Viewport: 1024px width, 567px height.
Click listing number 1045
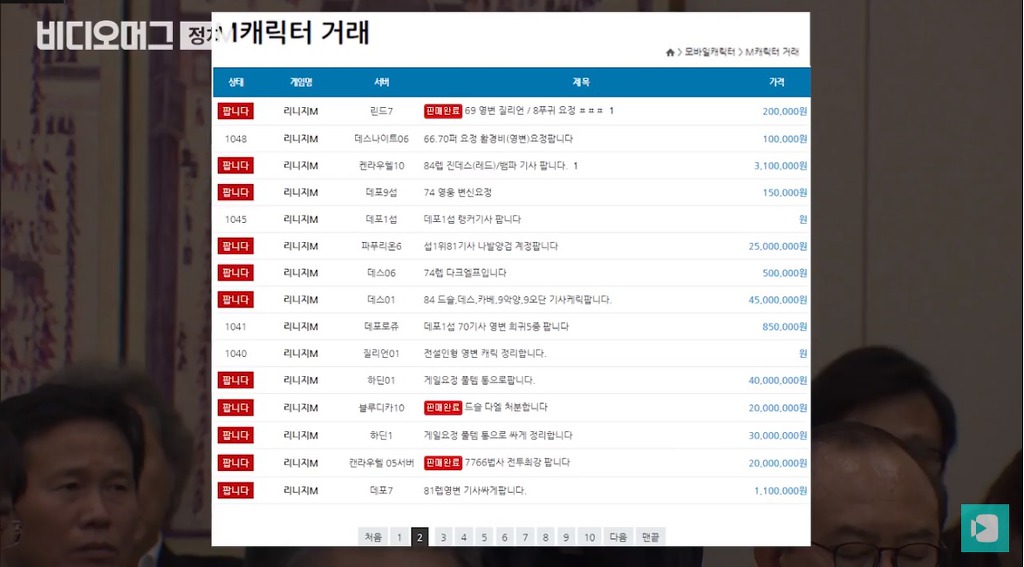pyautogui.click(x=236, y=219)
